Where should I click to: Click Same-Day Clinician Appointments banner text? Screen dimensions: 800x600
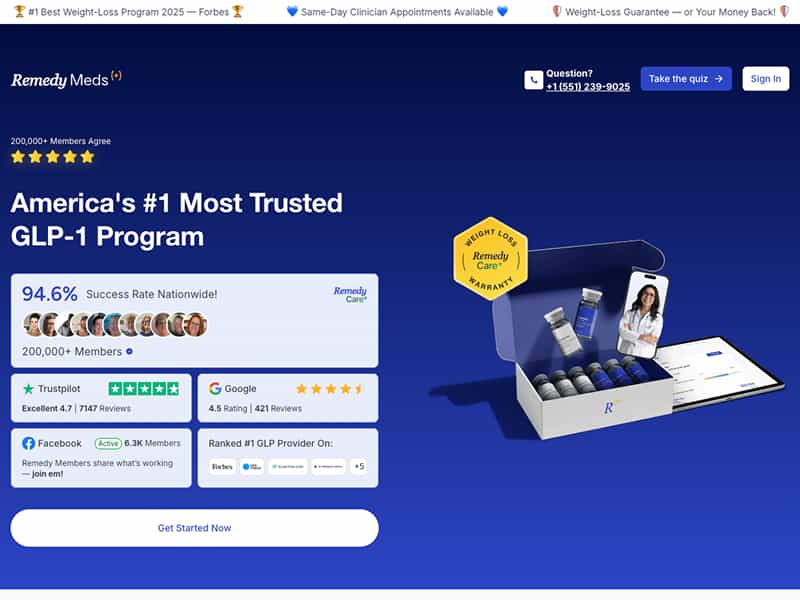[x=397, y=12]
